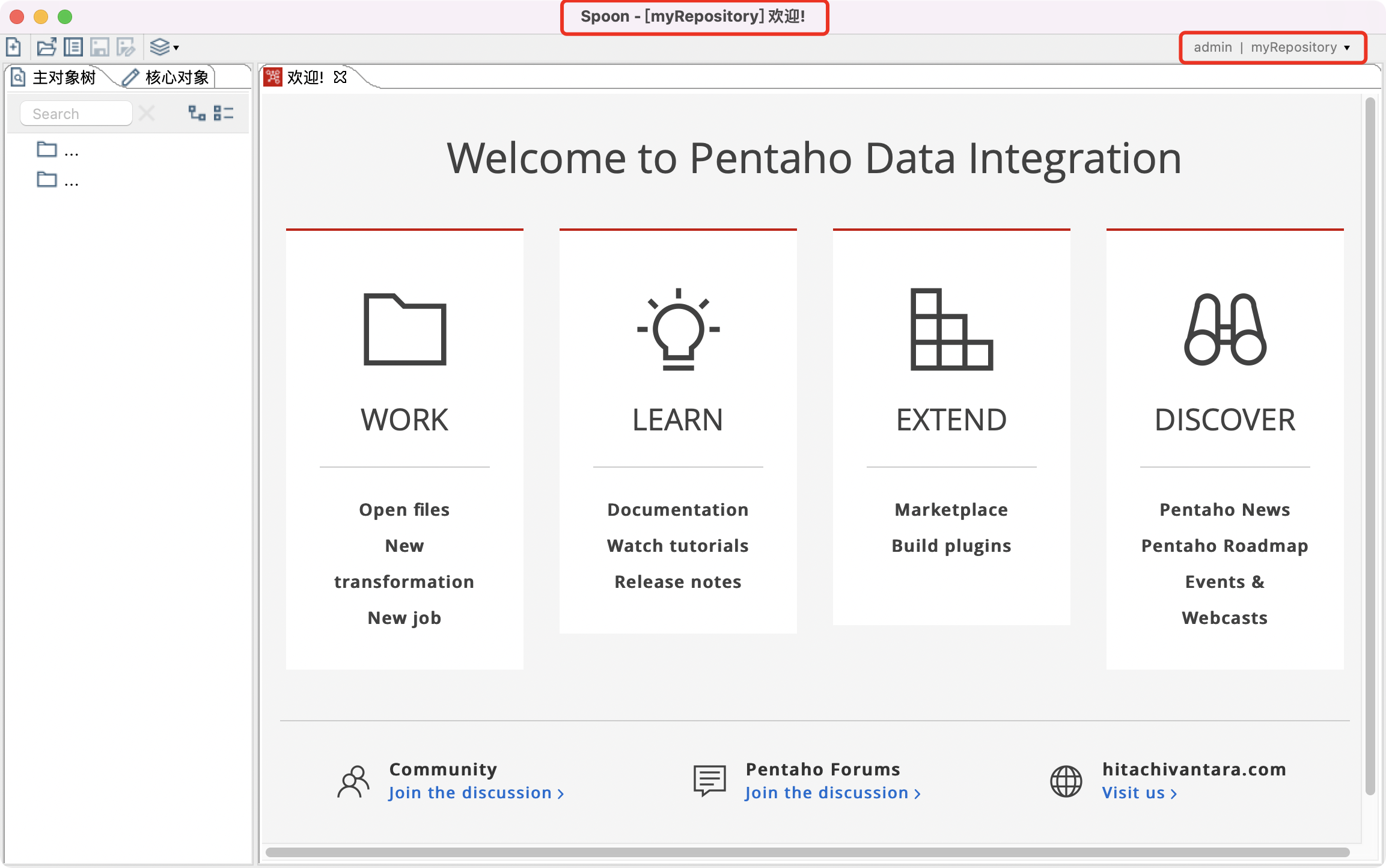Viewport: 1386px width, 868px height.
Task: Click the EXTEND heading
Action: 951,420
